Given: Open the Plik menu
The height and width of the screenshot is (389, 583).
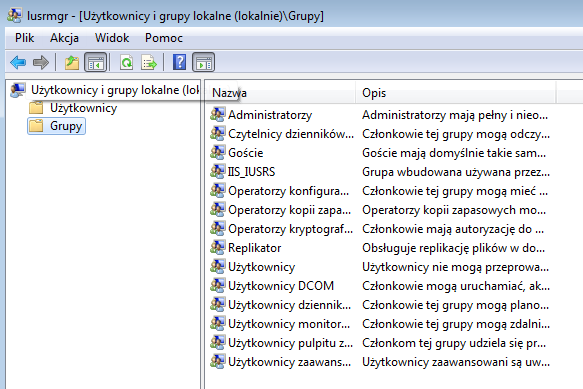Looking at the screenshot, I should [x=25, y=38].
